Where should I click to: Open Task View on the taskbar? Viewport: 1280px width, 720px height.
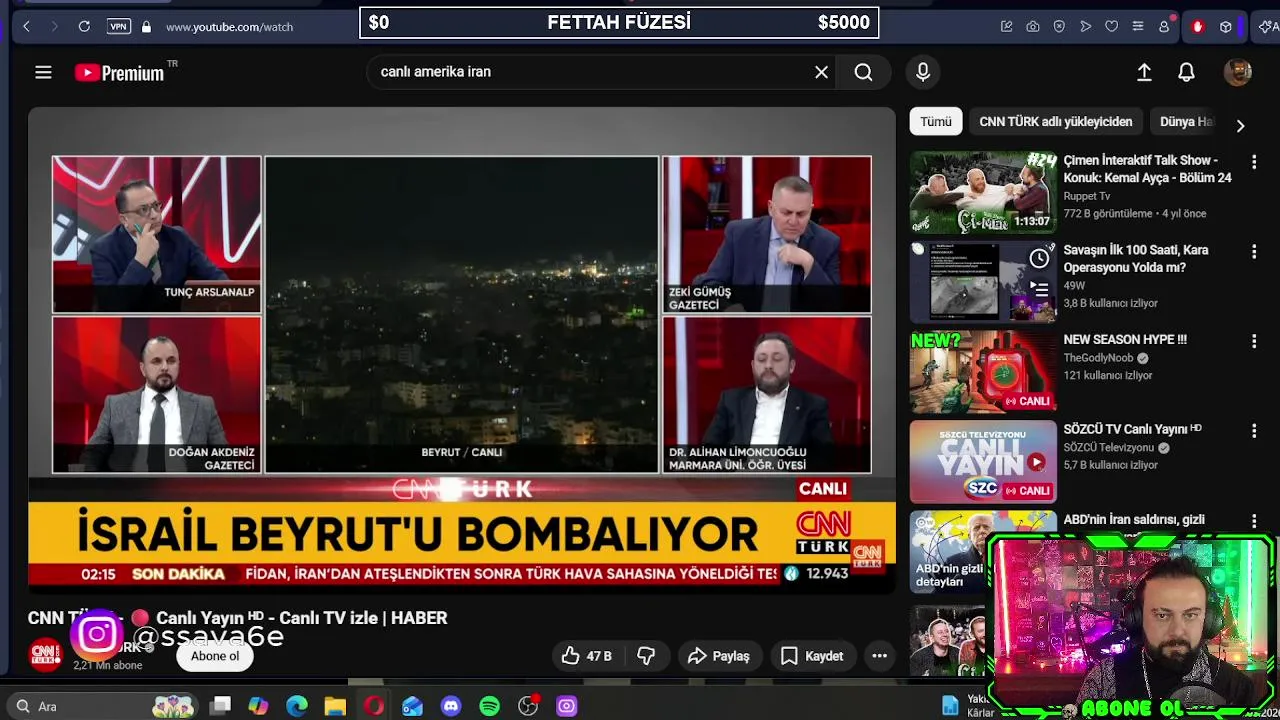pos(221,706)
